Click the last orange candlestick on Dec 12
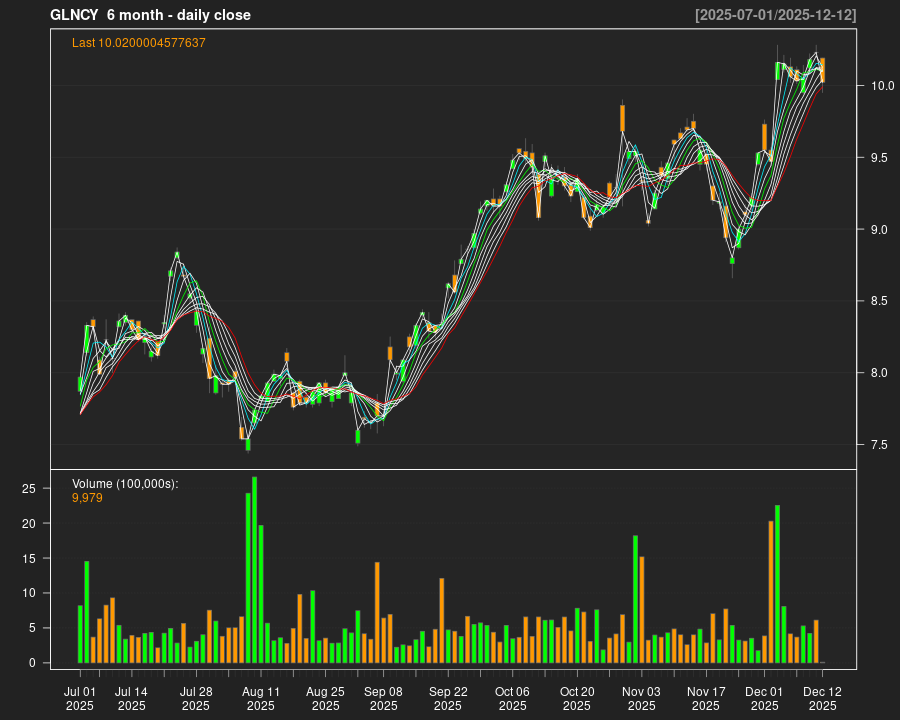This screenshot has width=900, height=720. [822, 70]
